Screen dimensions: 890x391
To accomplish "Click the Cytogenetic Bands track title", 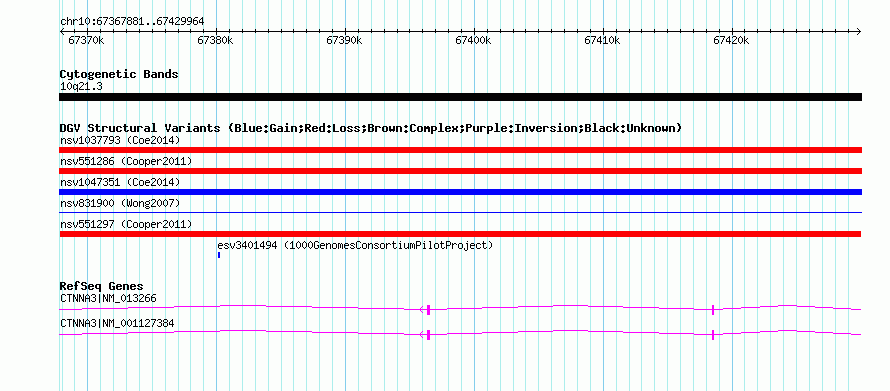I will [119, 74].
